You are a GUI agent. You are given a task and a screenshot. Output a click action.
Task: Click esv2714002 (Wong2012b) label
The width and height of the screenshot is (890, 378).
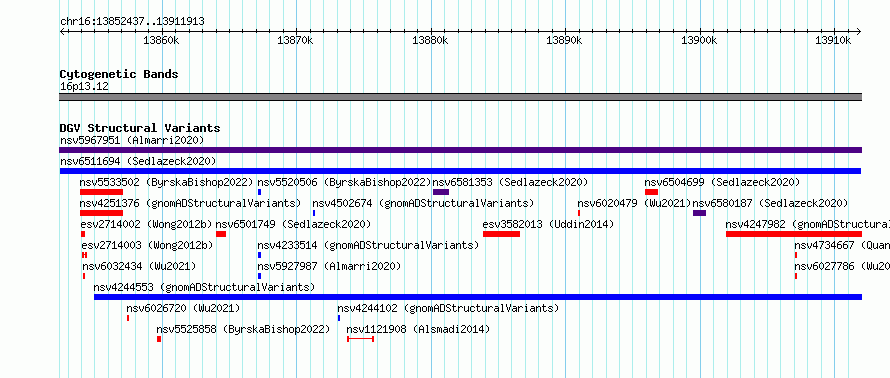click(146, 224)
